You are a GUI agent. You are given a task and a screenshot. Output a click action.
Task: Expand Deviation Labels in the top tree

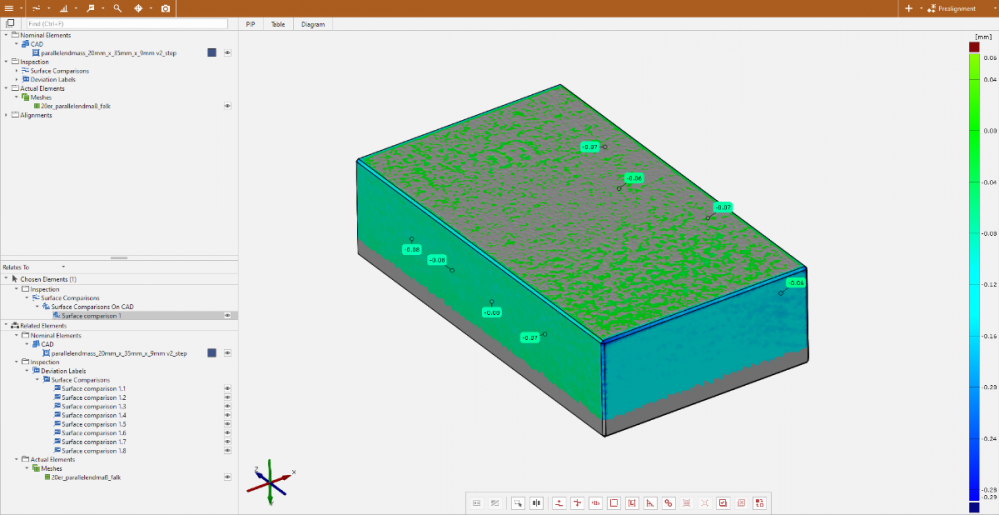pyautogui.click(x=16, y=80)
